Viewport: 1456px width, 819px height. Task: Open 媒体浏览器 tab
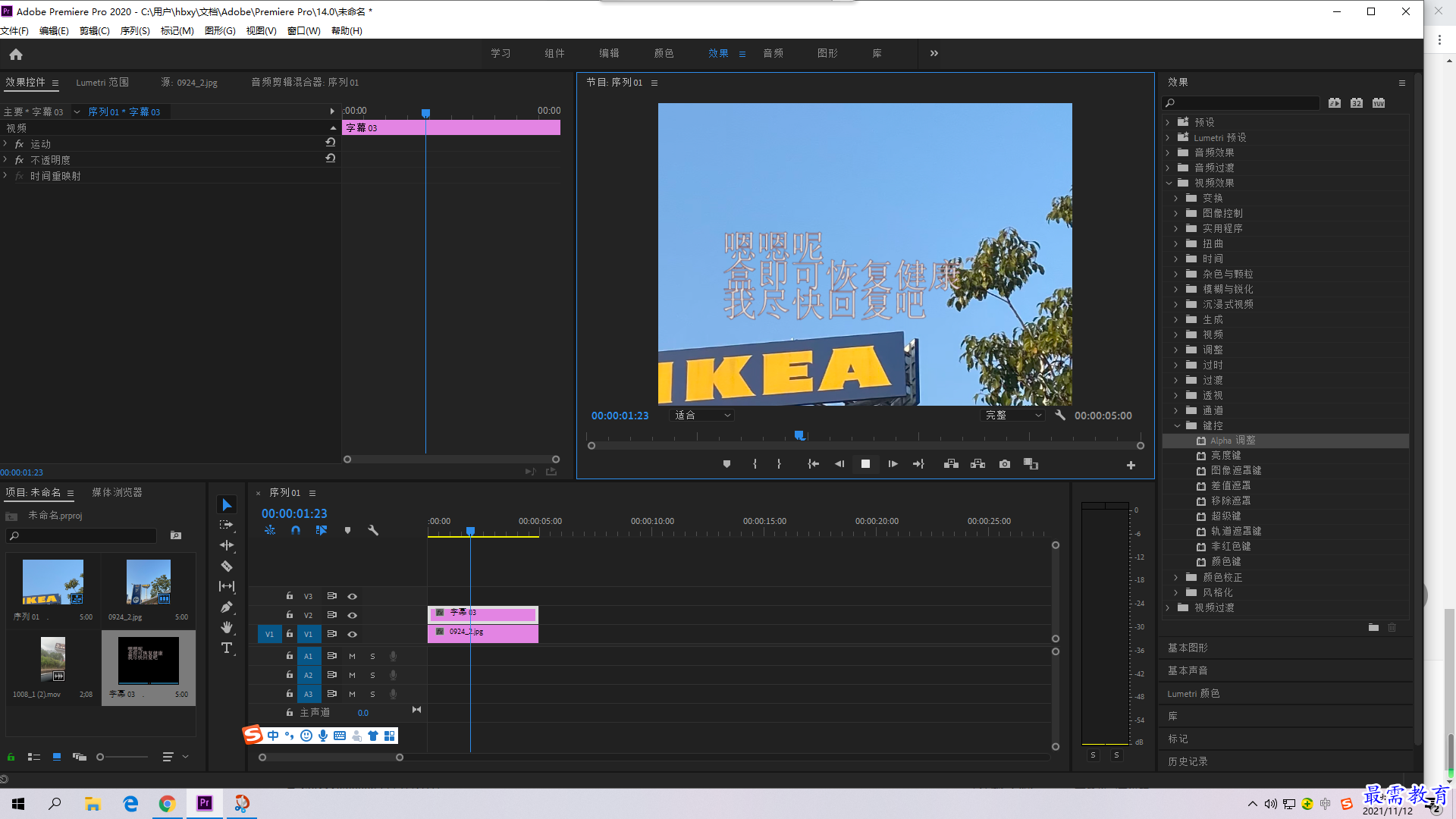coord(117,493)
